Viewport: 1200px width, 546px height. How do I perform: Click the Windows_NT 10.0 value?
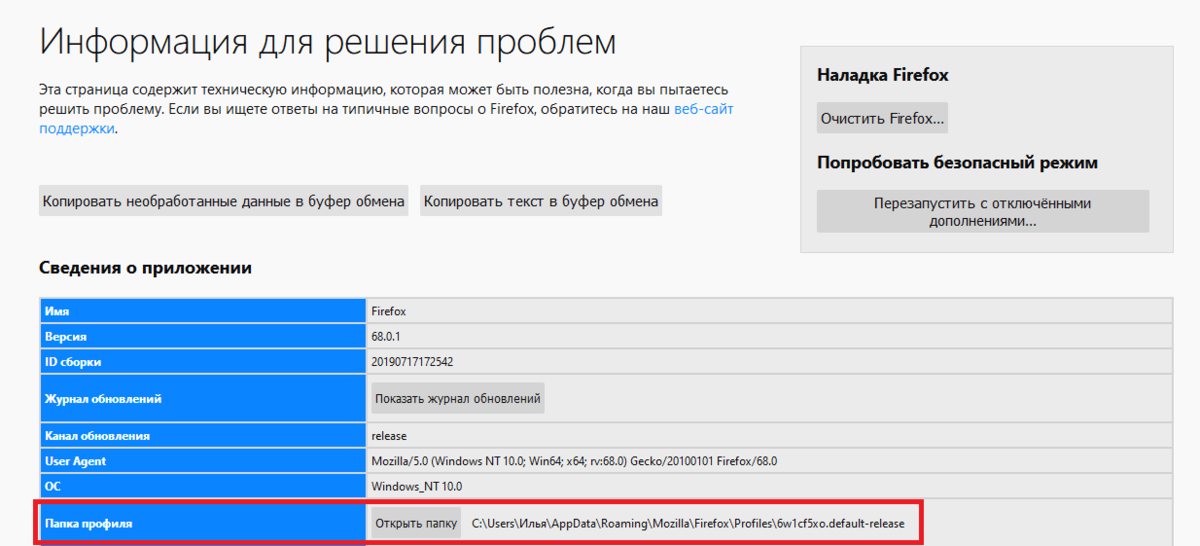point(417,486)
